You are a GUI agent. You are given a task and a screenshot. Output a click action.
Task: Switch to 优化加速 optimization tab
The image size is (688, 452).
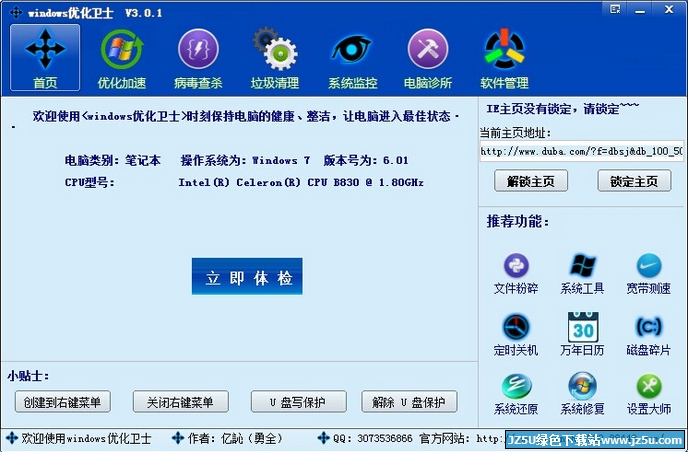[122, 57]
